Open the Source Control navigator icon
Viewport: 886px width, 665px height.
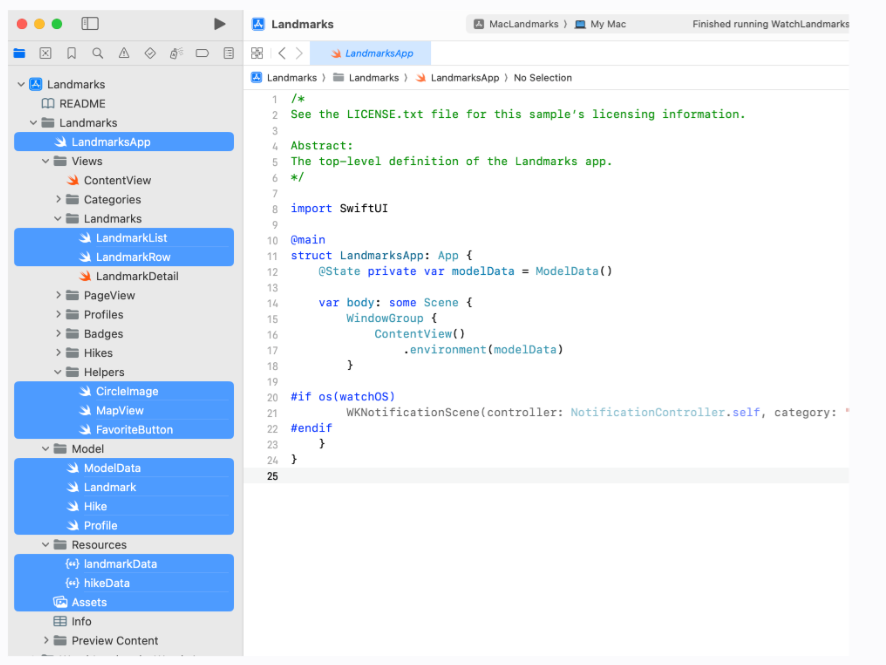click(x=46, y=53)
